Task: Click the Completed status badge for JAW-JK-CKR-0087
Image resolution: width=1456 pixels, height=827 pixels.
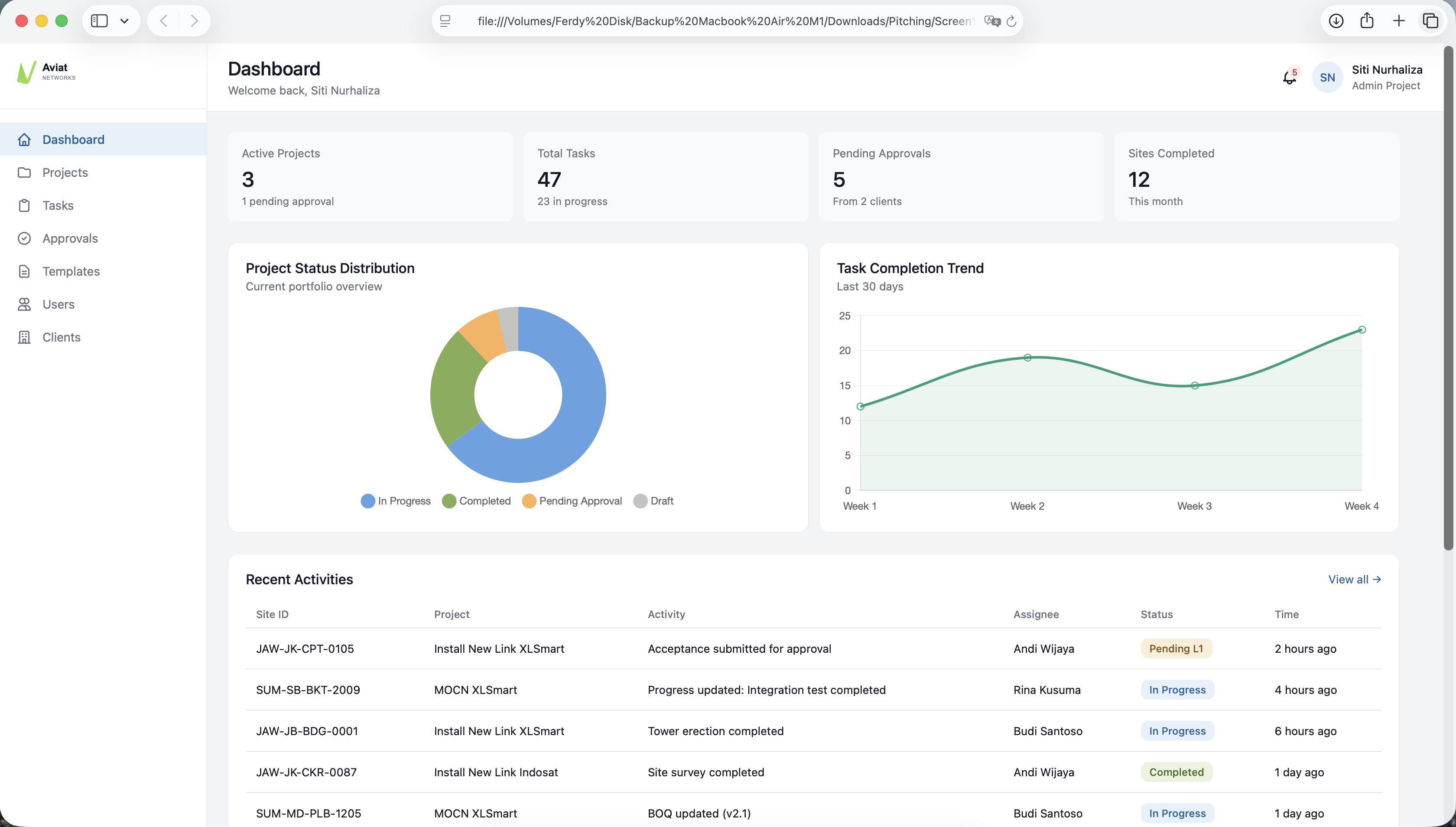Action: pos(1176,772)
